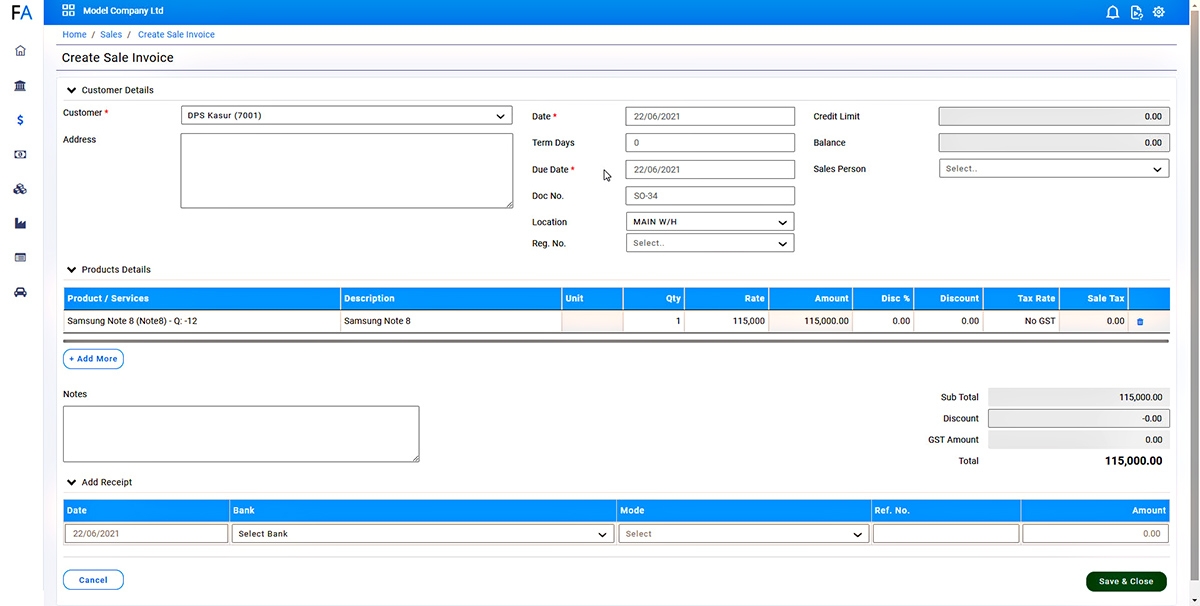The height and width of the screenshot is (606, 1200).
Task: Open the Select Bank dropdown
Action: 422,534
